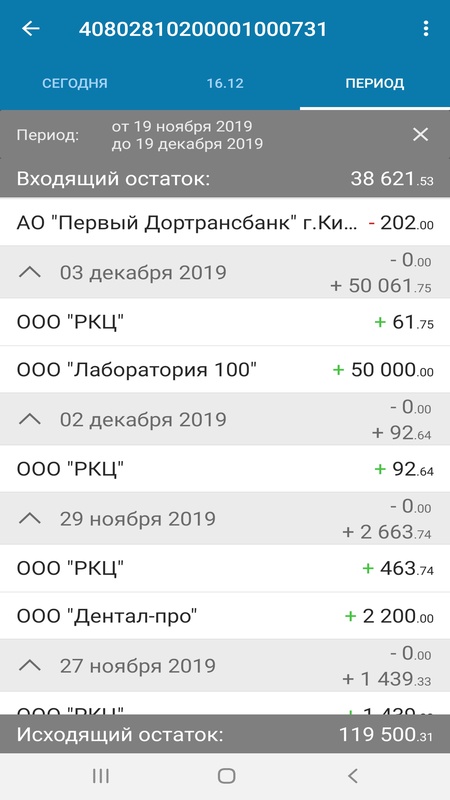Clear the selected period with X
The width and height of the screenshot is (450, 800).
pyautogui.click(x=420, y=135)
